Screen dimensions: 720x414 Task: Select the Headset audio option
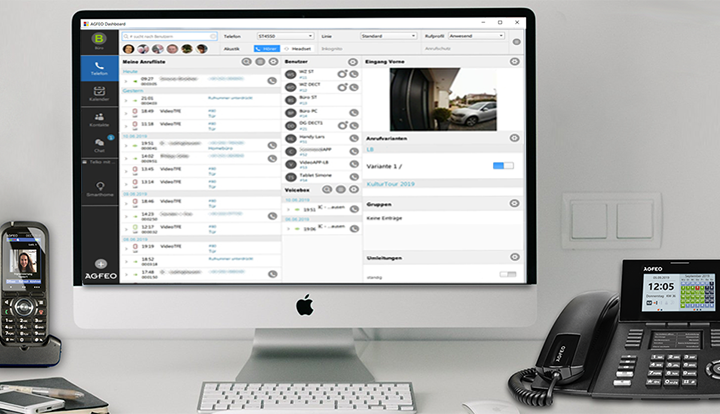click(298, 47)
